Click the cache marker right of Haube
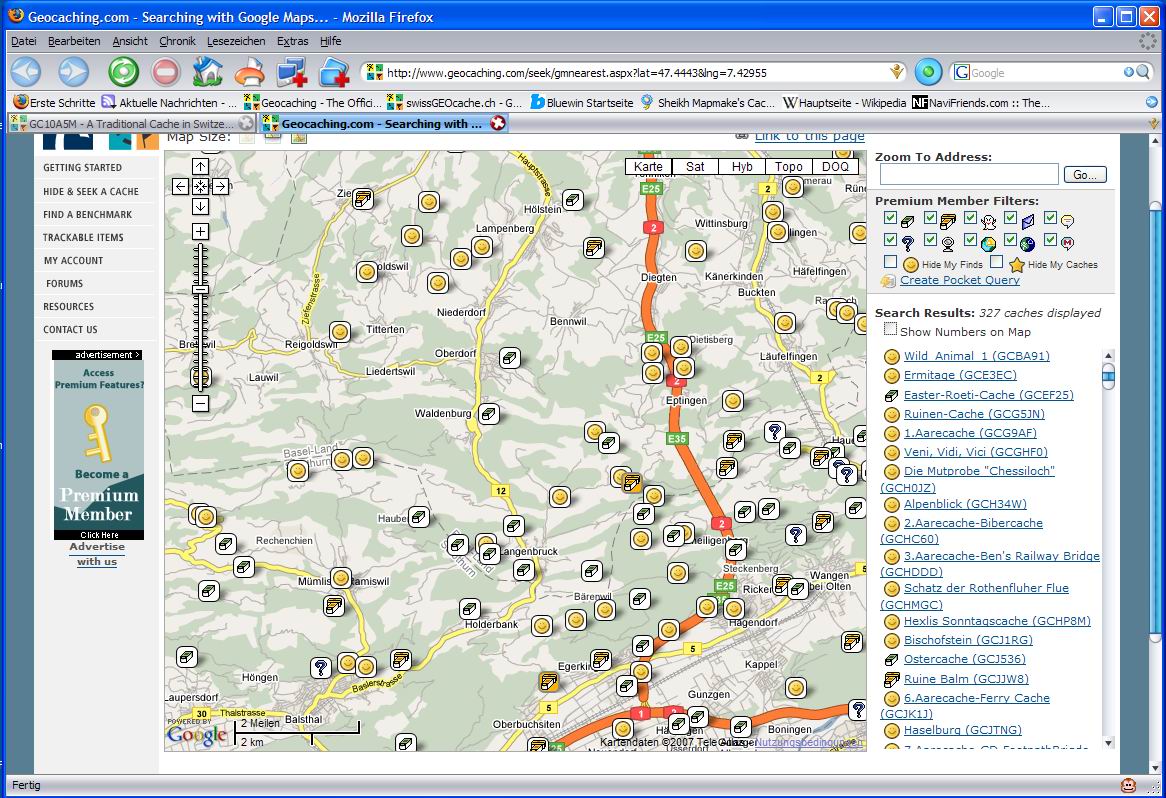Screen dimensions: 1166x798 pyautogui.click(x=419, y=517)
